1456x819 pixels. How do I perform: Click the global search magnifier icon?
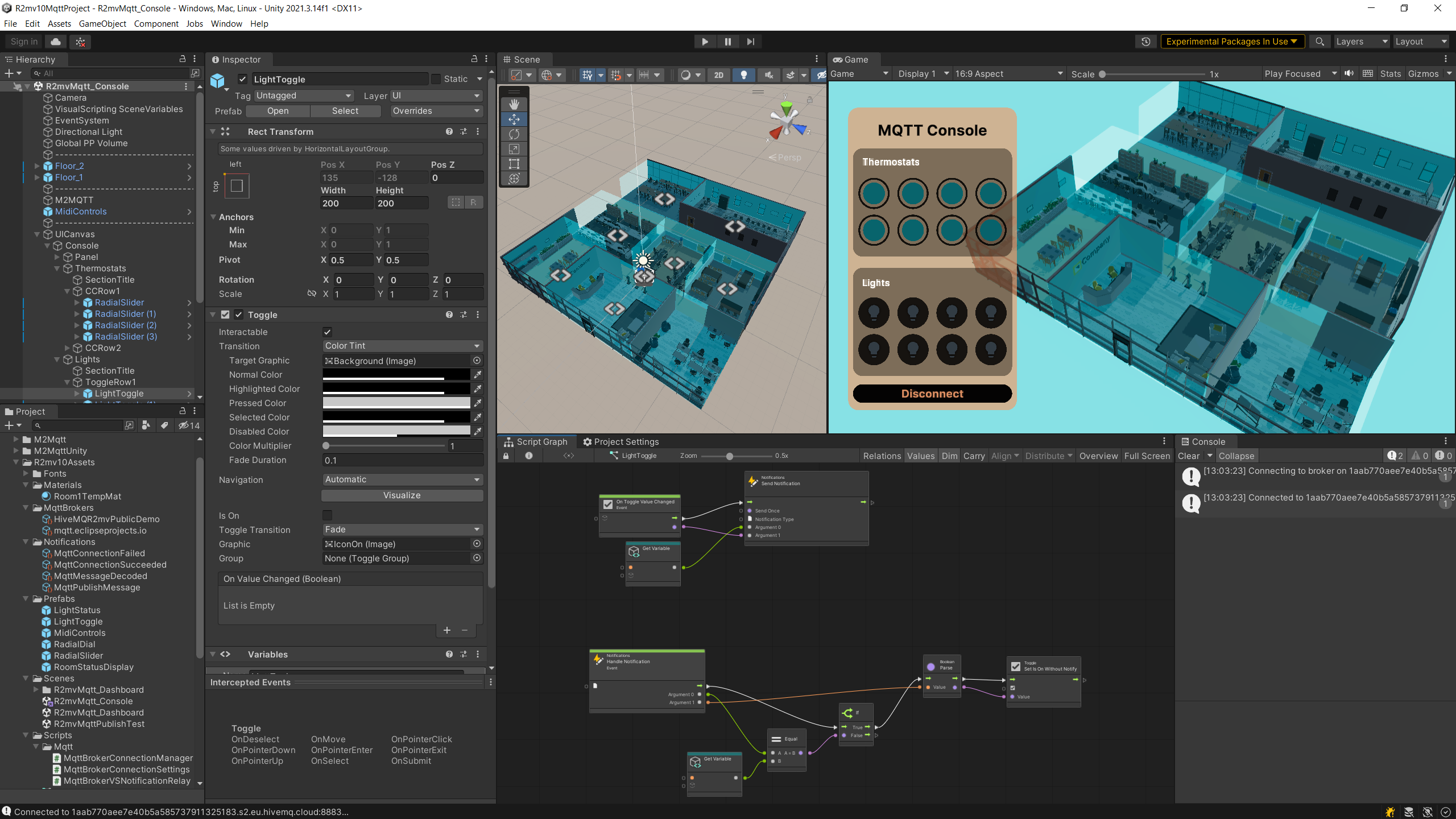coord(1319,42)
